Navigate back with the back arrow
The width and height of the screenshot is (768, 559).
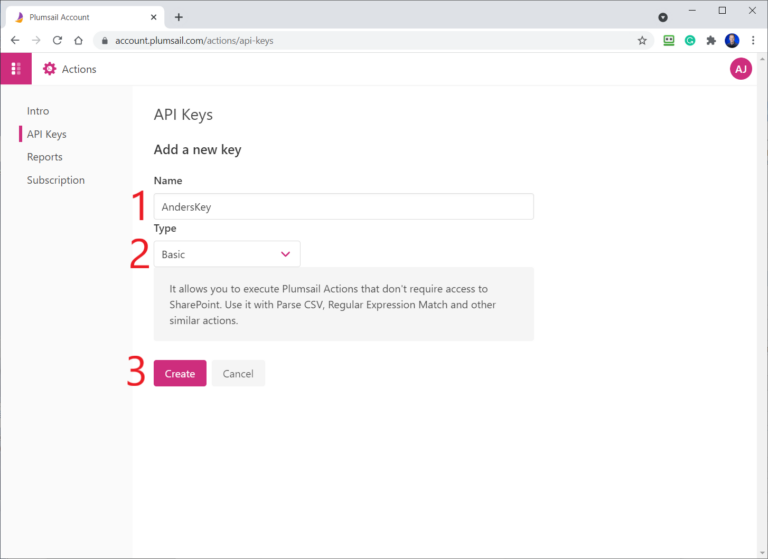15,41
